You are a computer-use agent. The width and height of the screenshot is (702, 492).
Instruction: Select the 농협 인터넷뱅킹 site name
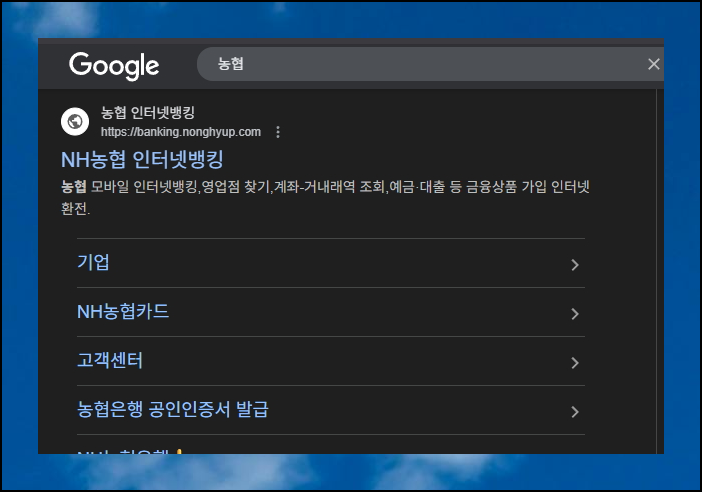[148, 112]
